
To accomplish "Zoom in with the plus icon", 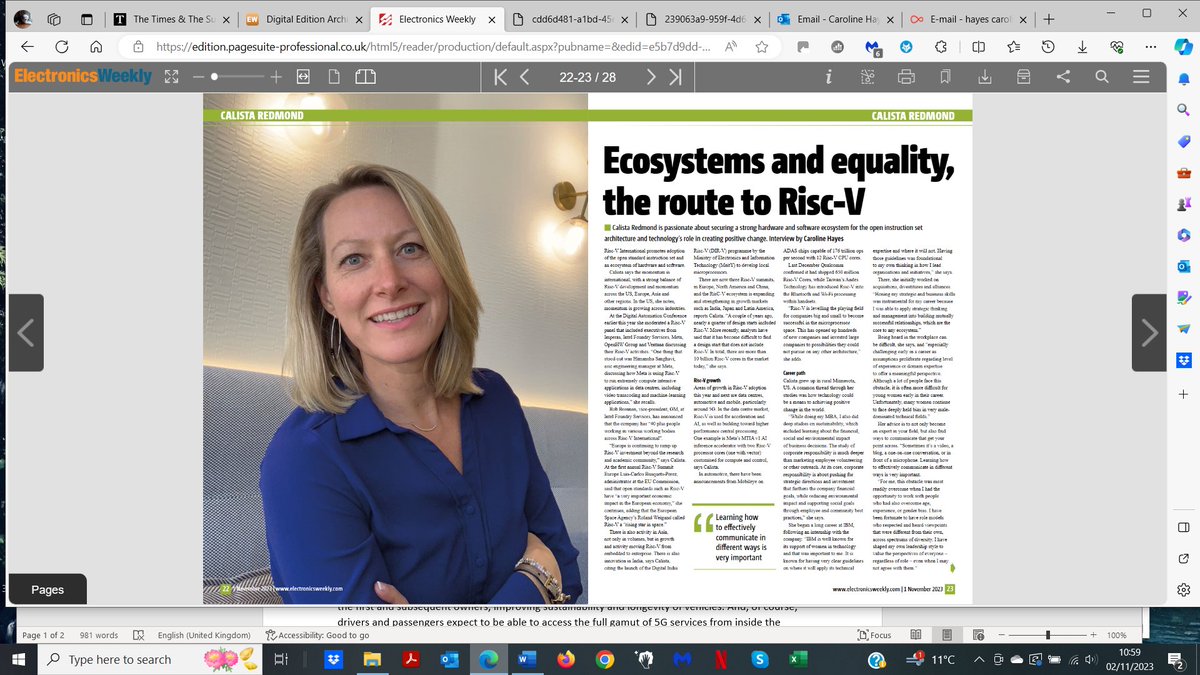I will (x=276, y=77).
